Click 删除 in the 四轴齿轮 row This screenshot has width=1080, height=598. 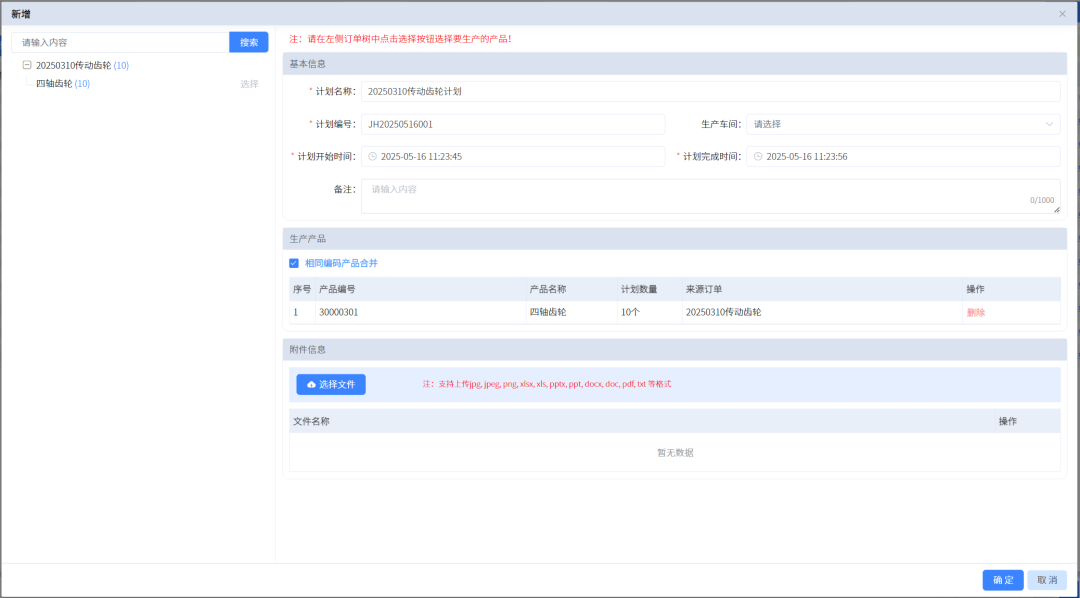pos(976,312)
